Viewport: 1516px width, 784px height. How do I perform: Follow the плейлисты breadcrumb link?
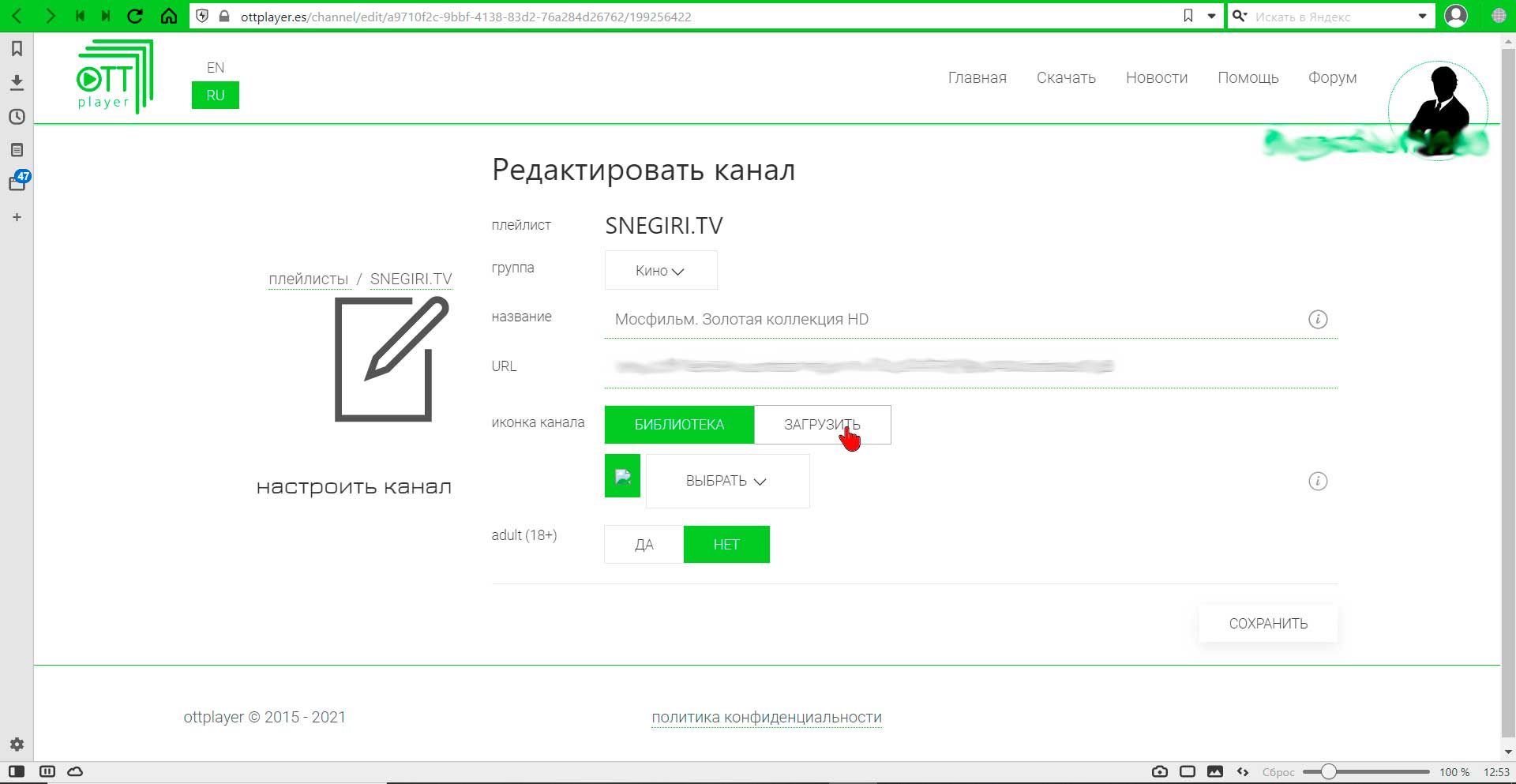(x=308, y=279)
